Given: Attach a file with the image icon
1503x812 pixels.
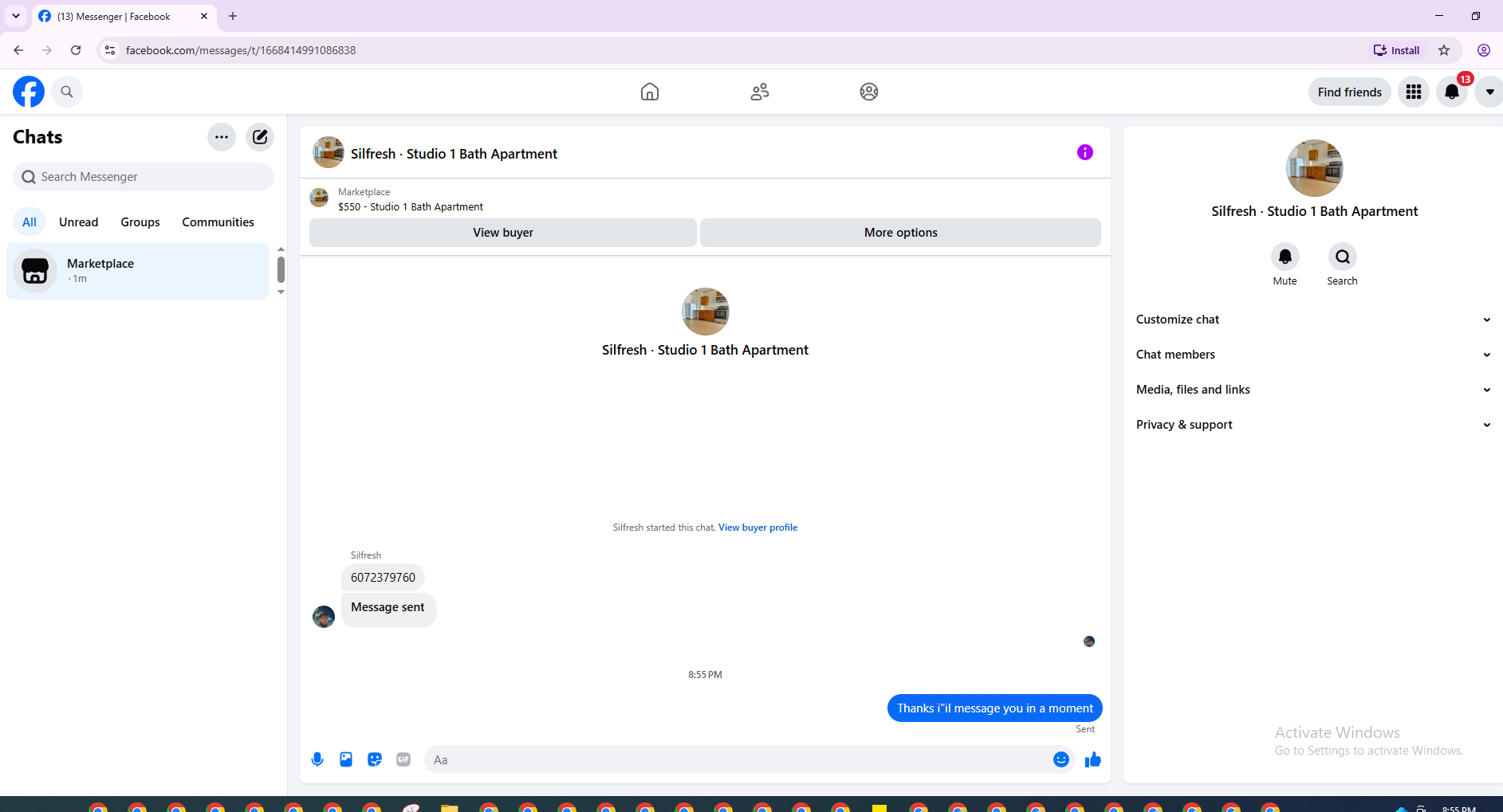Looking at the screenshot, I should pyautogui.click(x=346, y=759).
